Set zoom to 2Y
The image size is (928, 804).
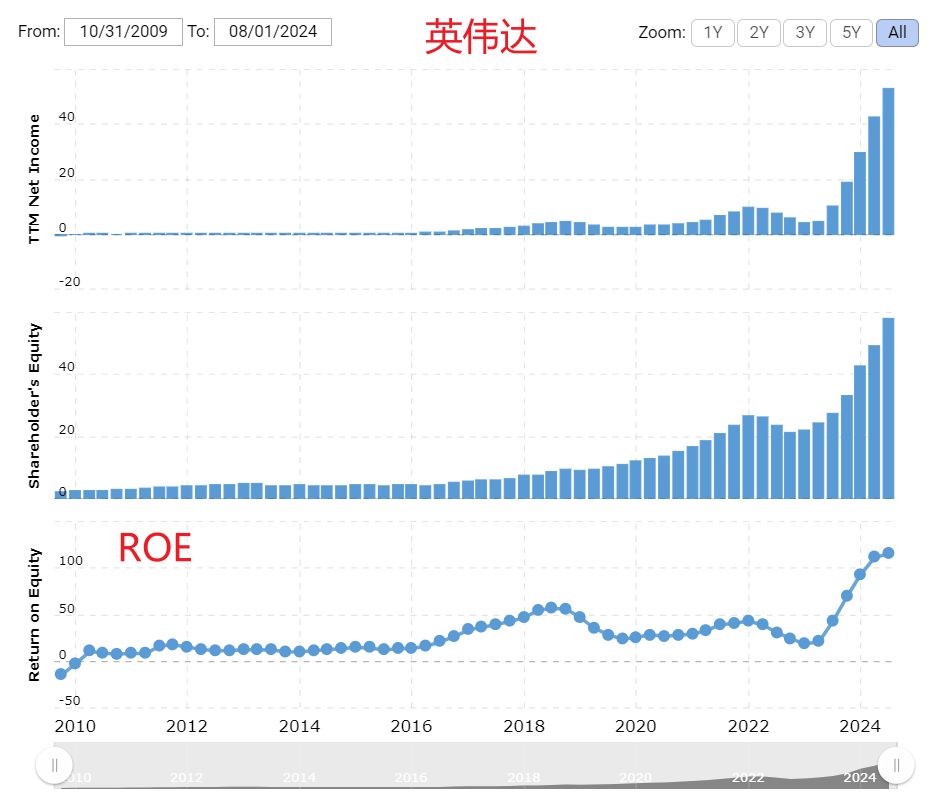tap(759, 33)
